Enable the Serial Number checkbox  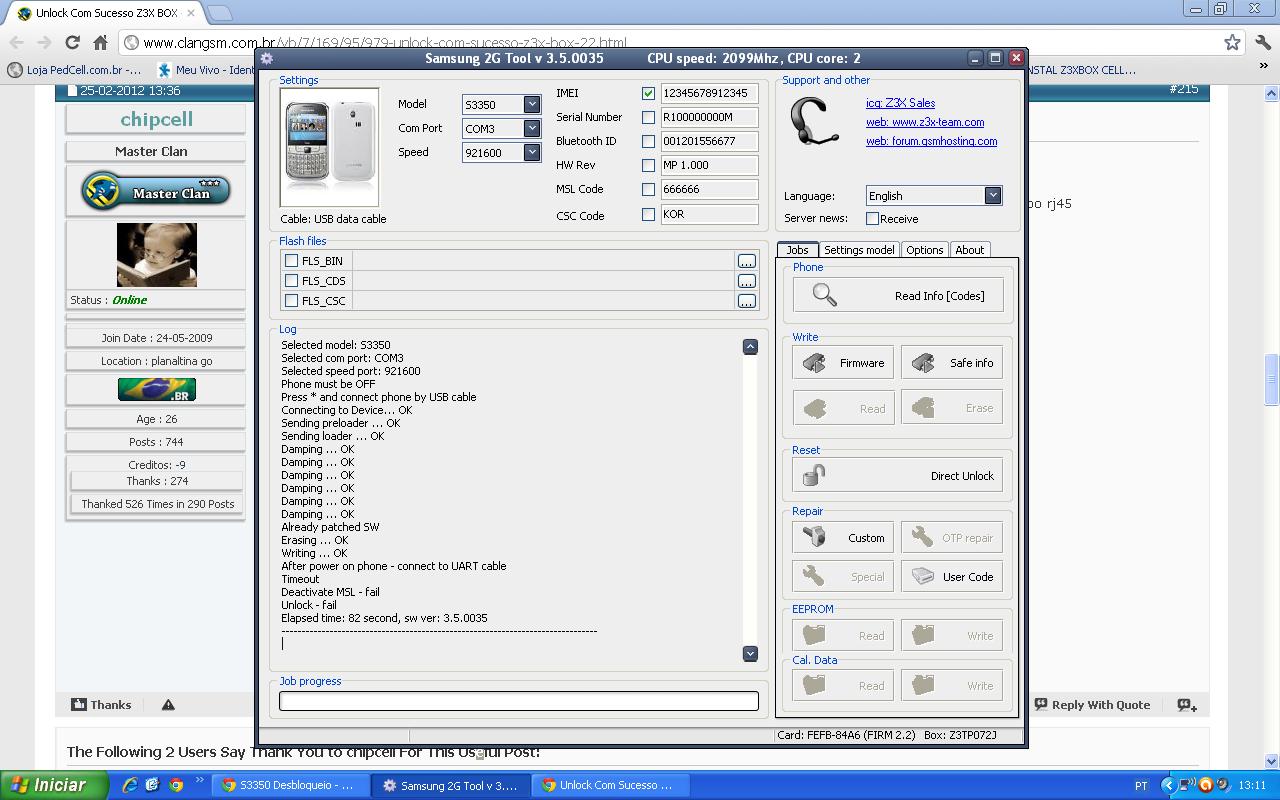[x=648, y=117]
